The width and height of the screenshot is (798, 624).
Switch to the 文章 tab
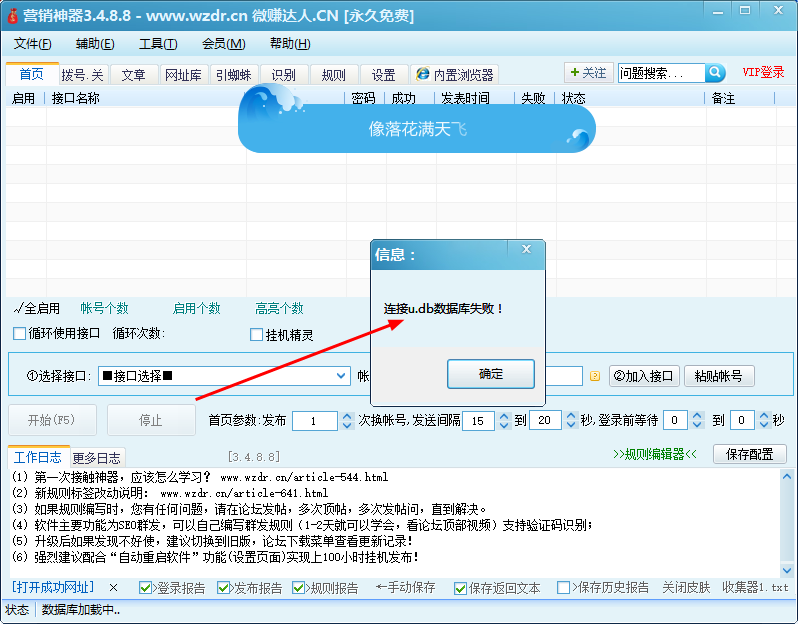(x=133, y=75)
